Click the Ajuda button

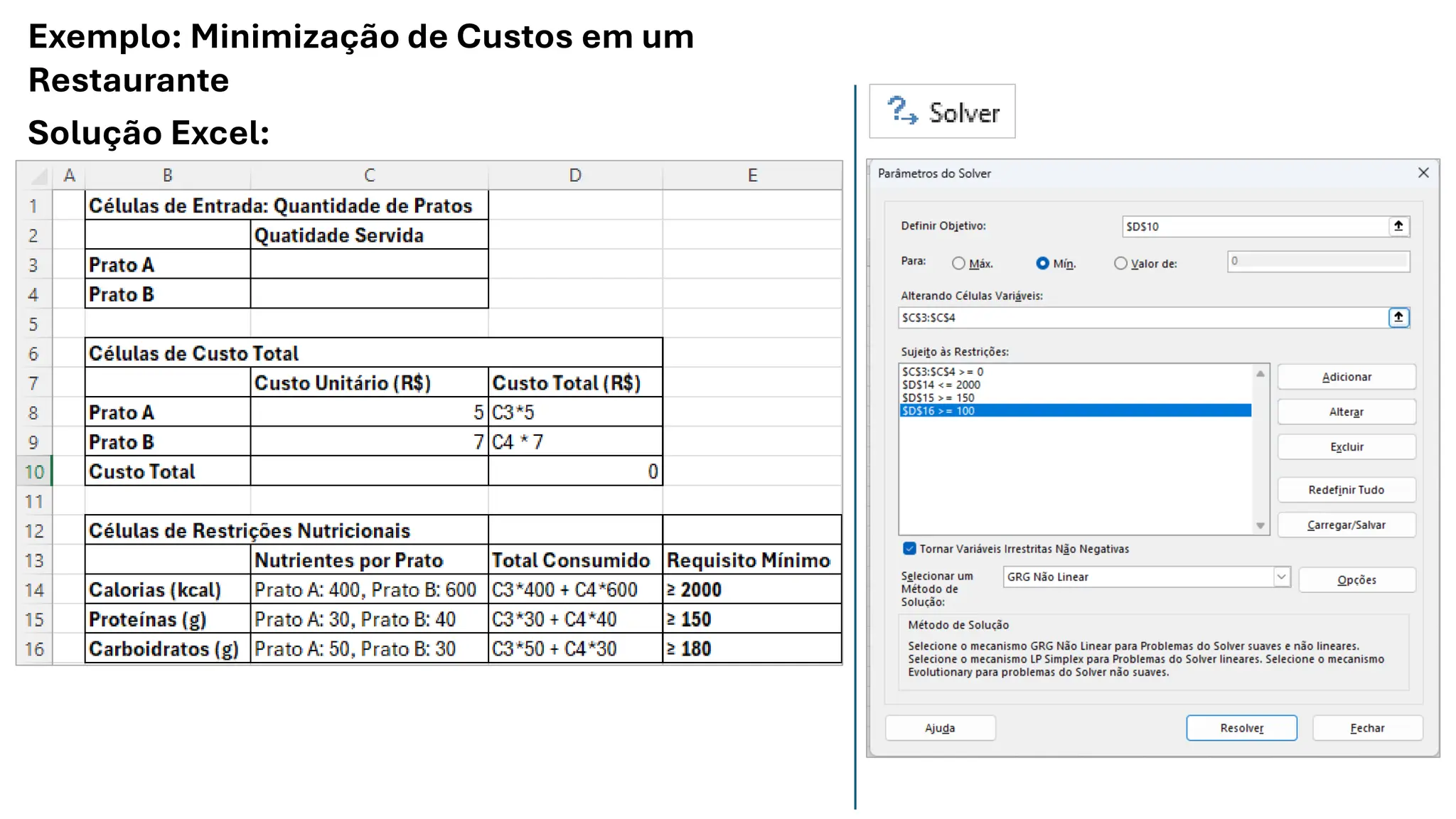[x=940, y=728]
